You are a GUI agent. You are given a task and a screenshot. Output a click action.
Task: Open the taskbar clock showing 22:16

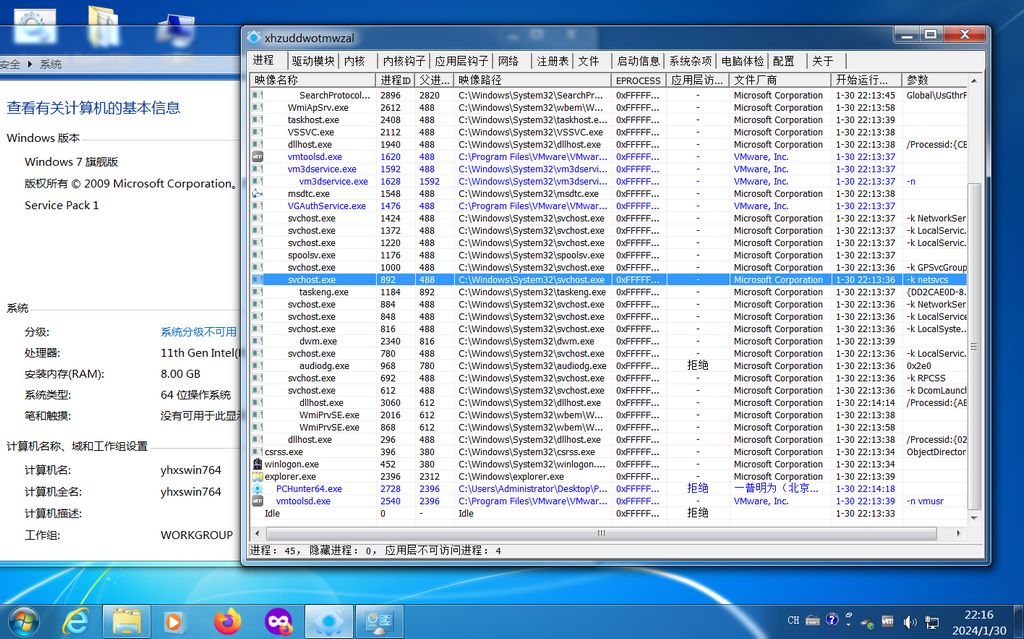click(979, 622)
